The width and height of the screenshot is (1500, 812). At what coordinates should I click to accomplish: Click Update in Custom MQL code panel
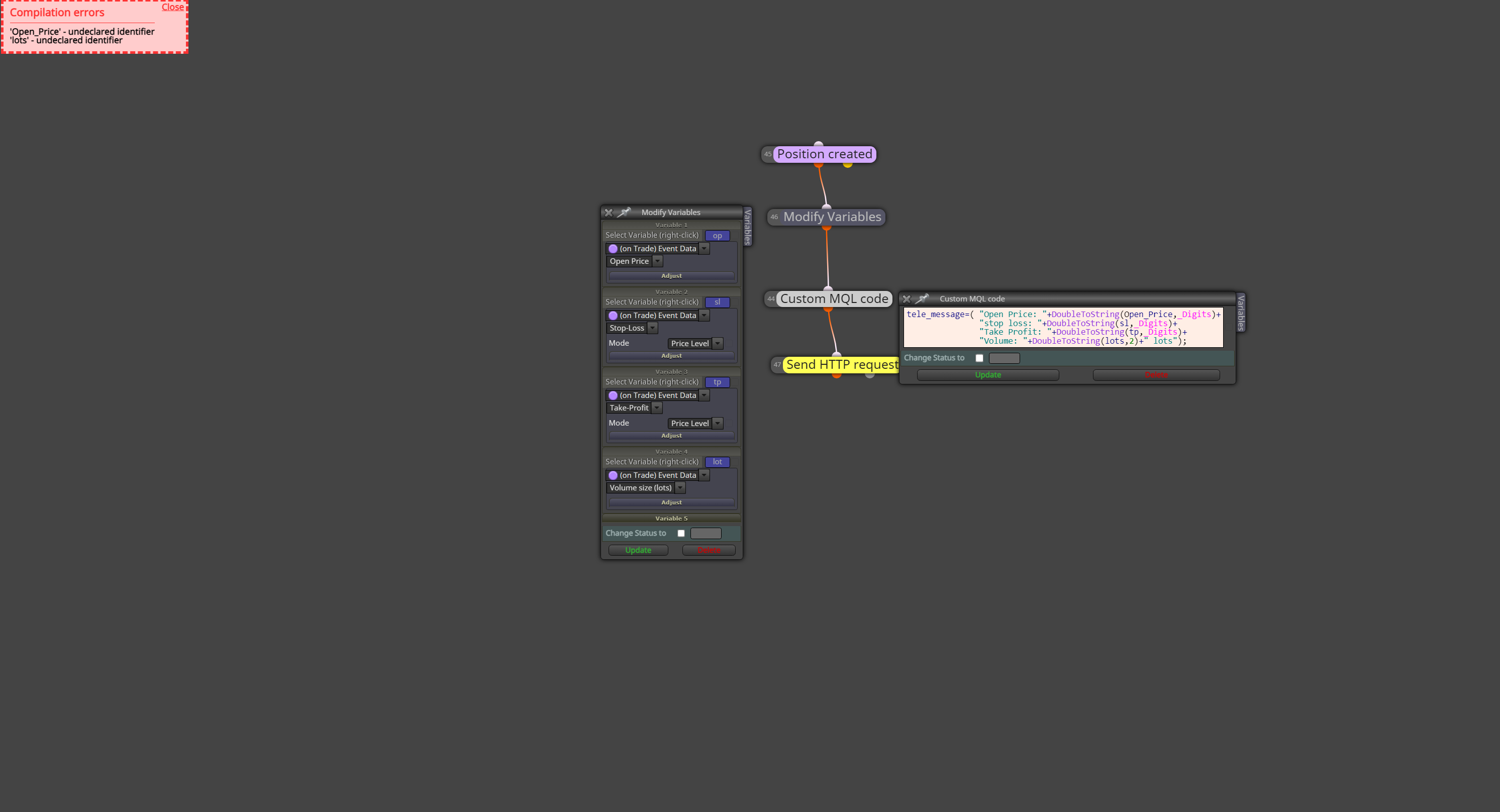[x=987, y=375]
